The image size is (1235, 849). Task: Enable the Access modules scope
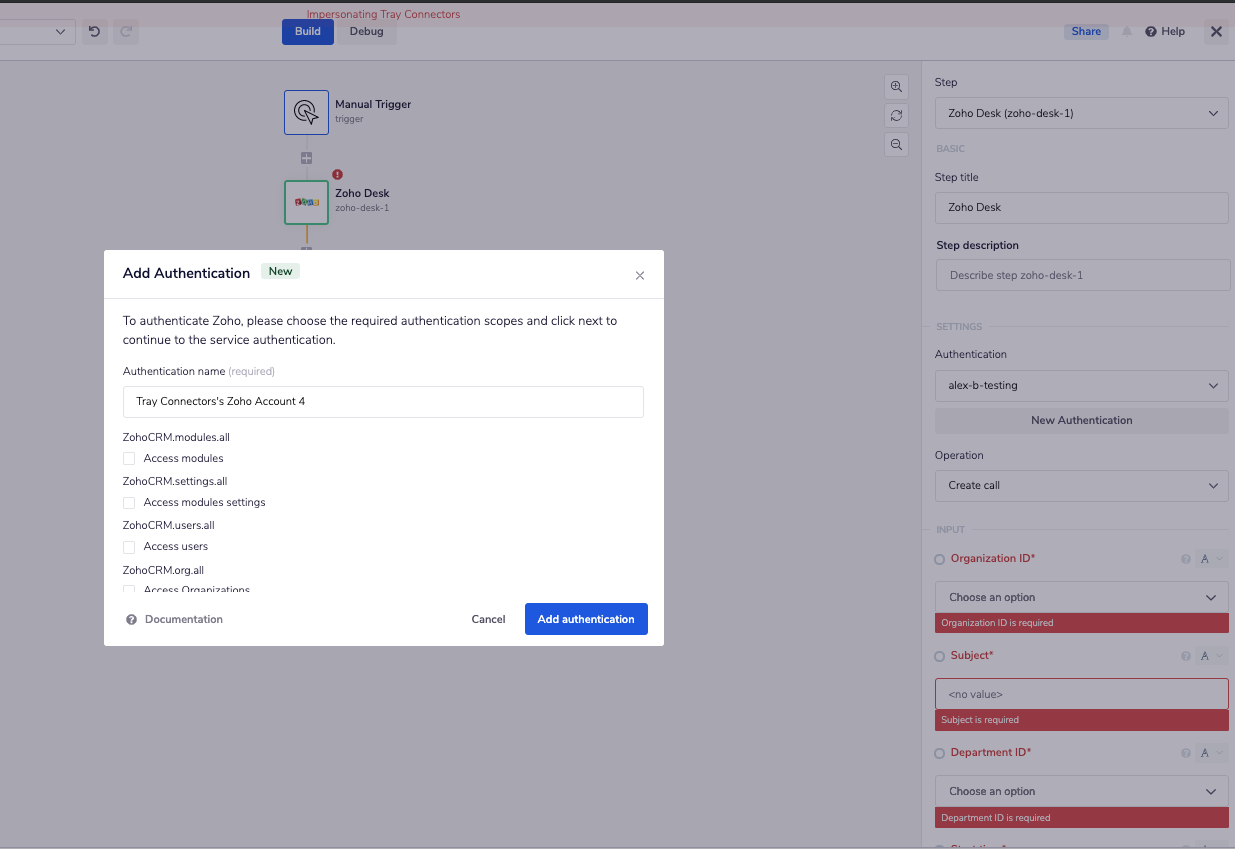coord(129,458)
